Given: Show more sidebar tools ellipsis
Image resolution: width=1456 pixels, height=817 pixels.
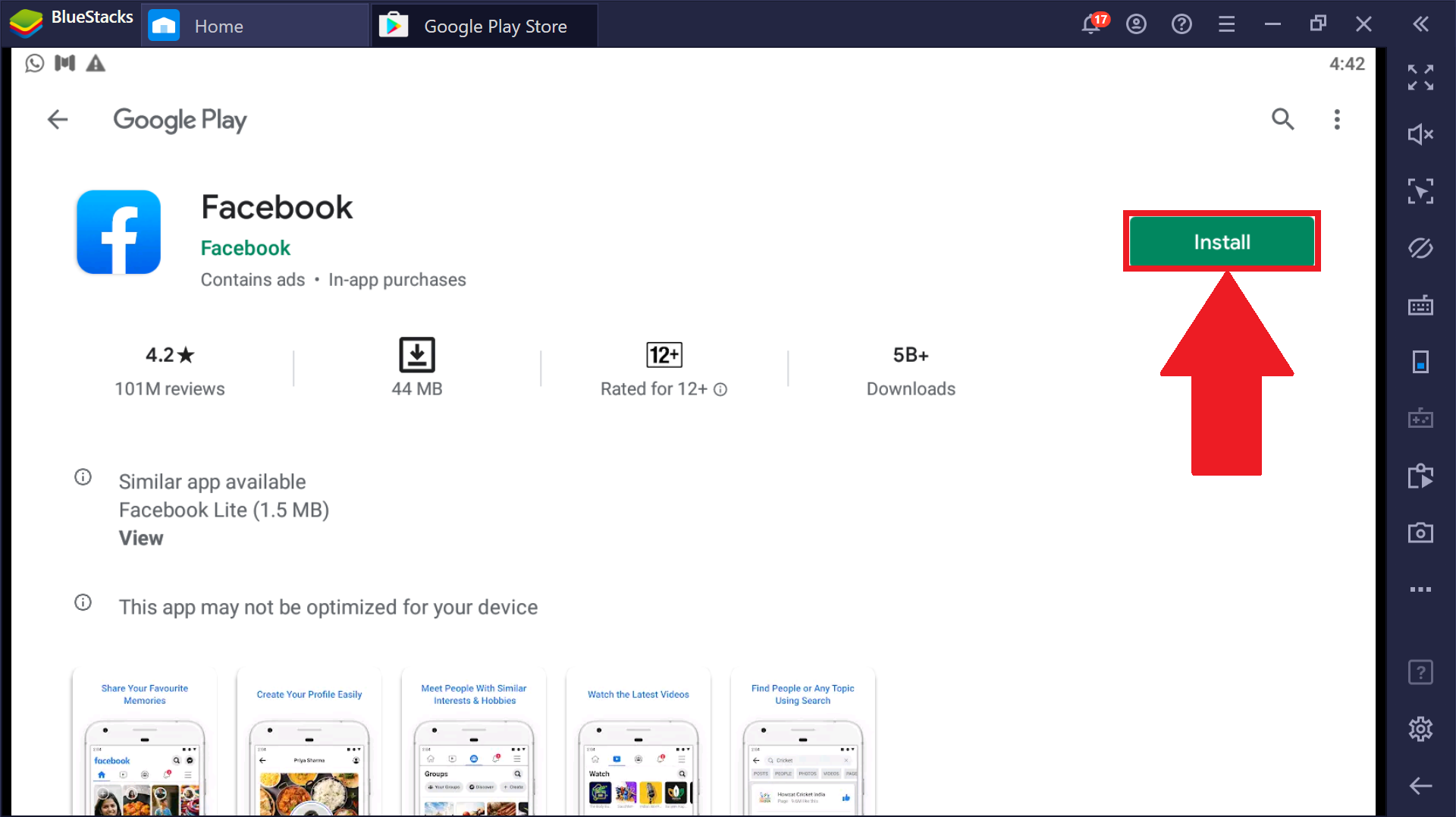Looking at the screenshot, I should (1420, 589).
